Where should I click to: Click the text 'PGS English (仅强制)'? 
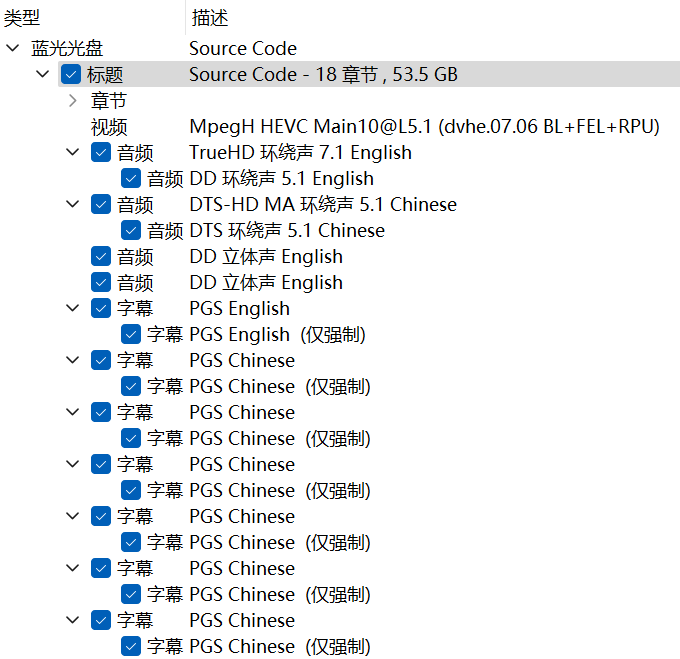(x=278, y=334)
